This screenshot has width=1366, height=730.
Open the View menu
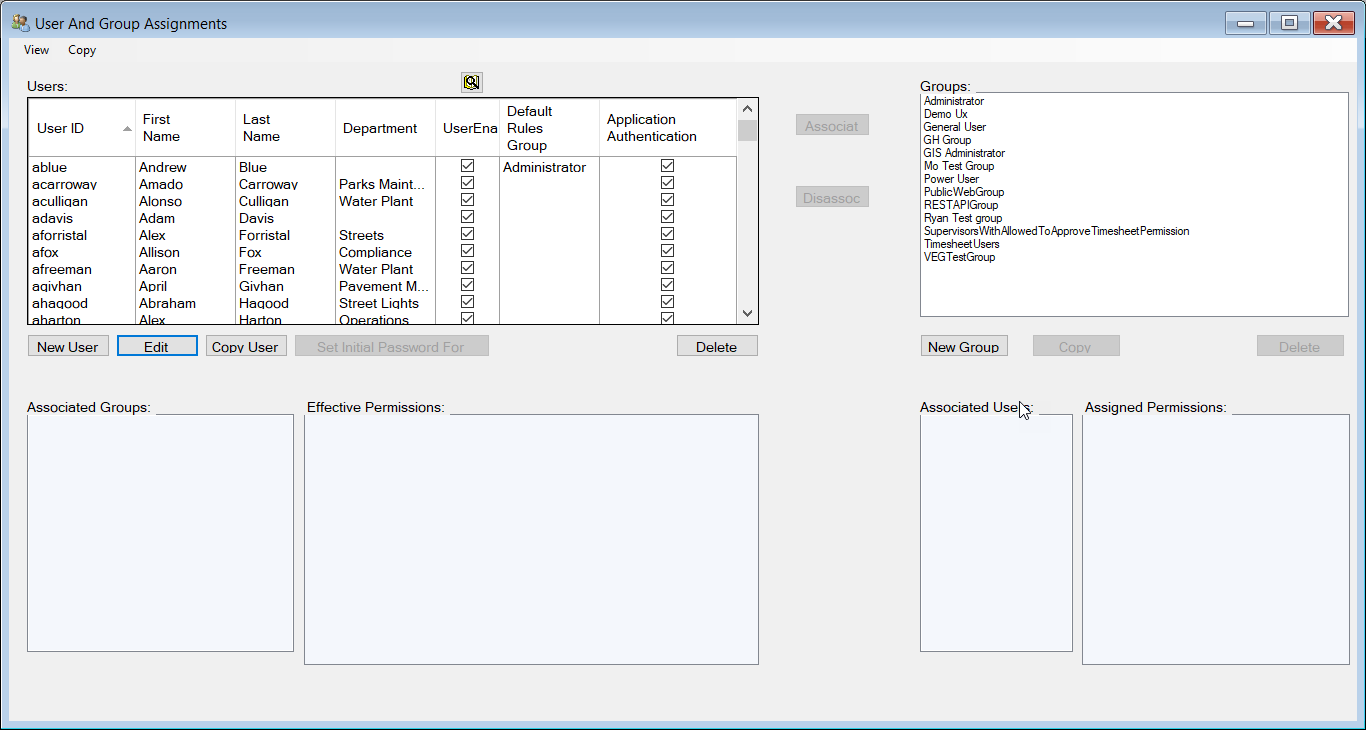tap(36, 50)
